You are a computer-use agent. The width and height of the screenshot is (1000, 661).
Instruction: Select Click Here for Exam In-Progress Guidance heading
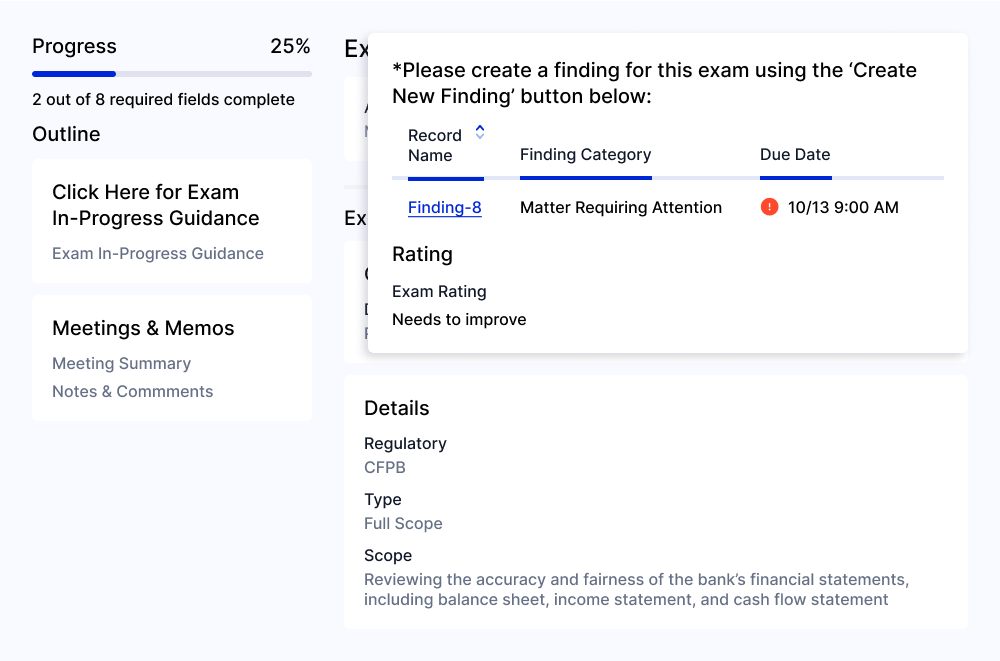[156, 205]
